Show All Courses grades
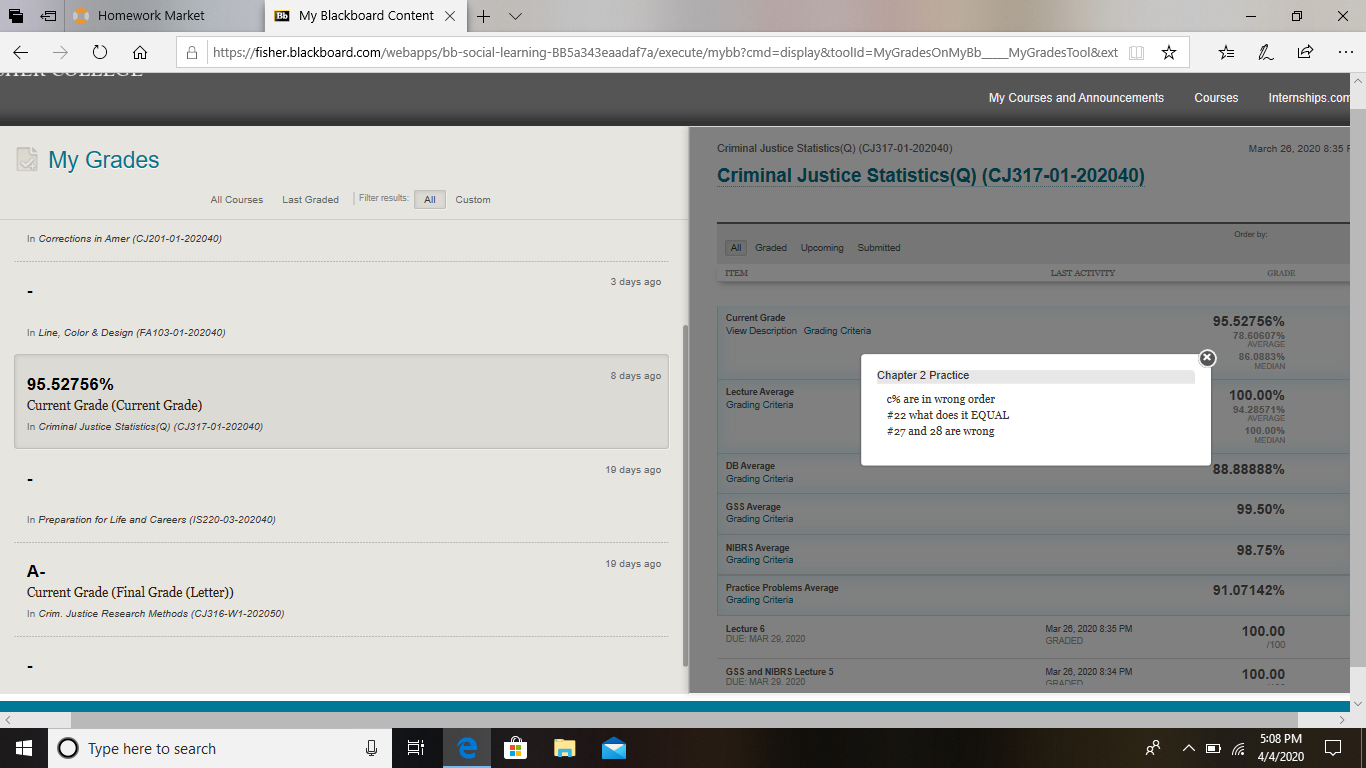 [237, 200]
